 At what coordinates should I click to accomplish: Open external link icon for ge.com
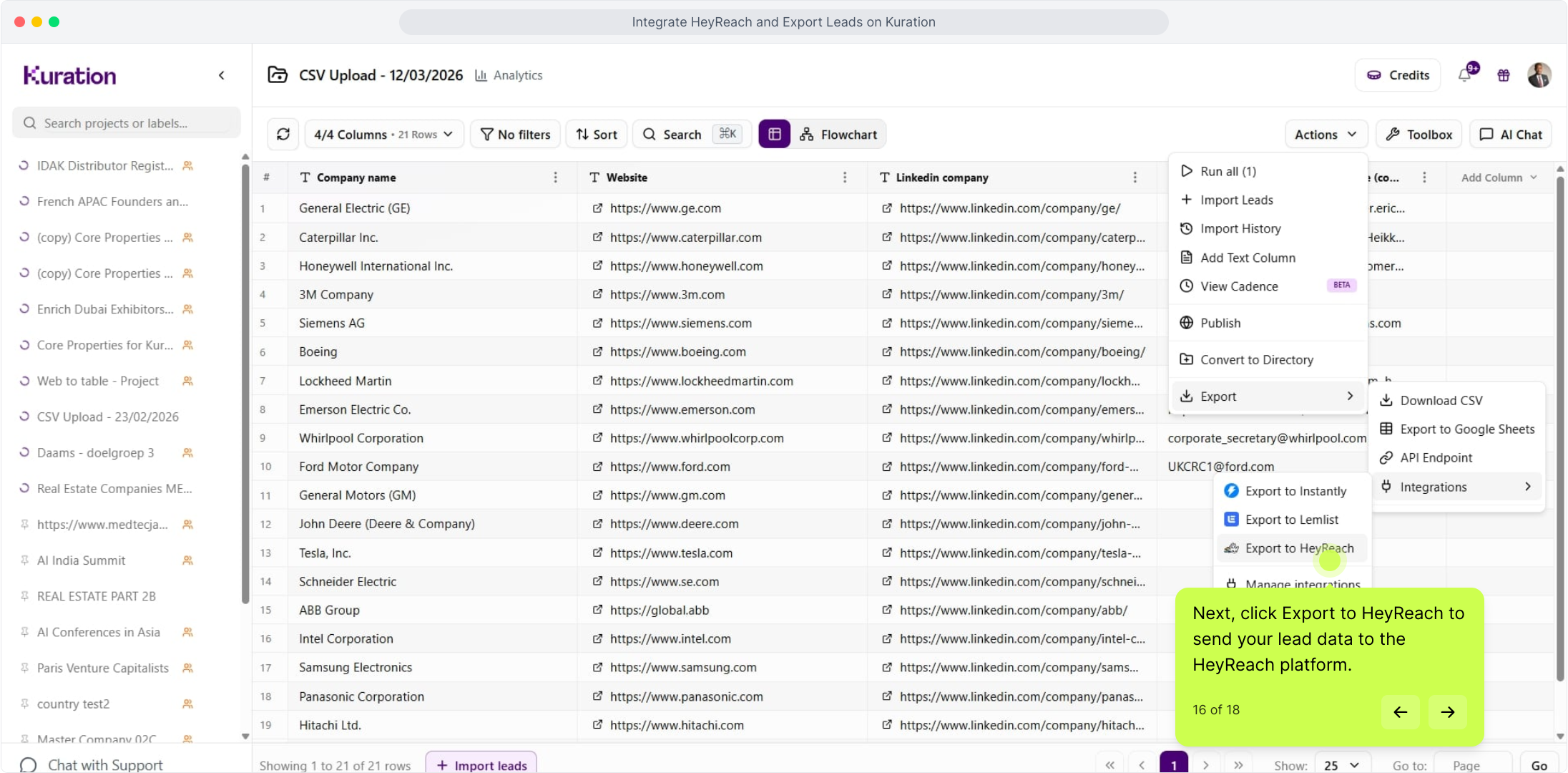[x=597, y=208]
